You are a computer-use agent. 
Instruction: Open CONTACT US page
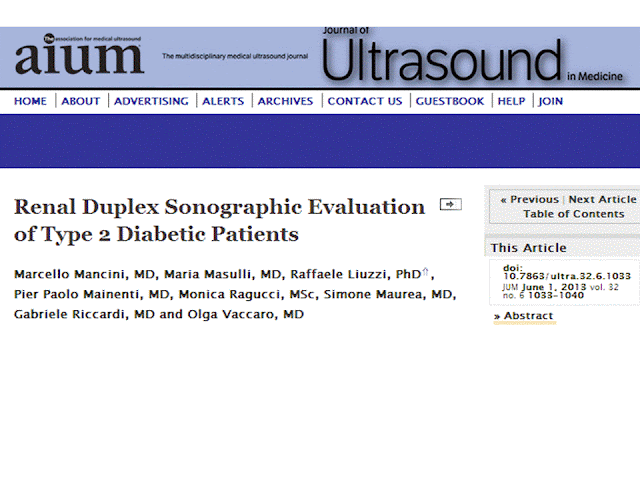[365, 101]
